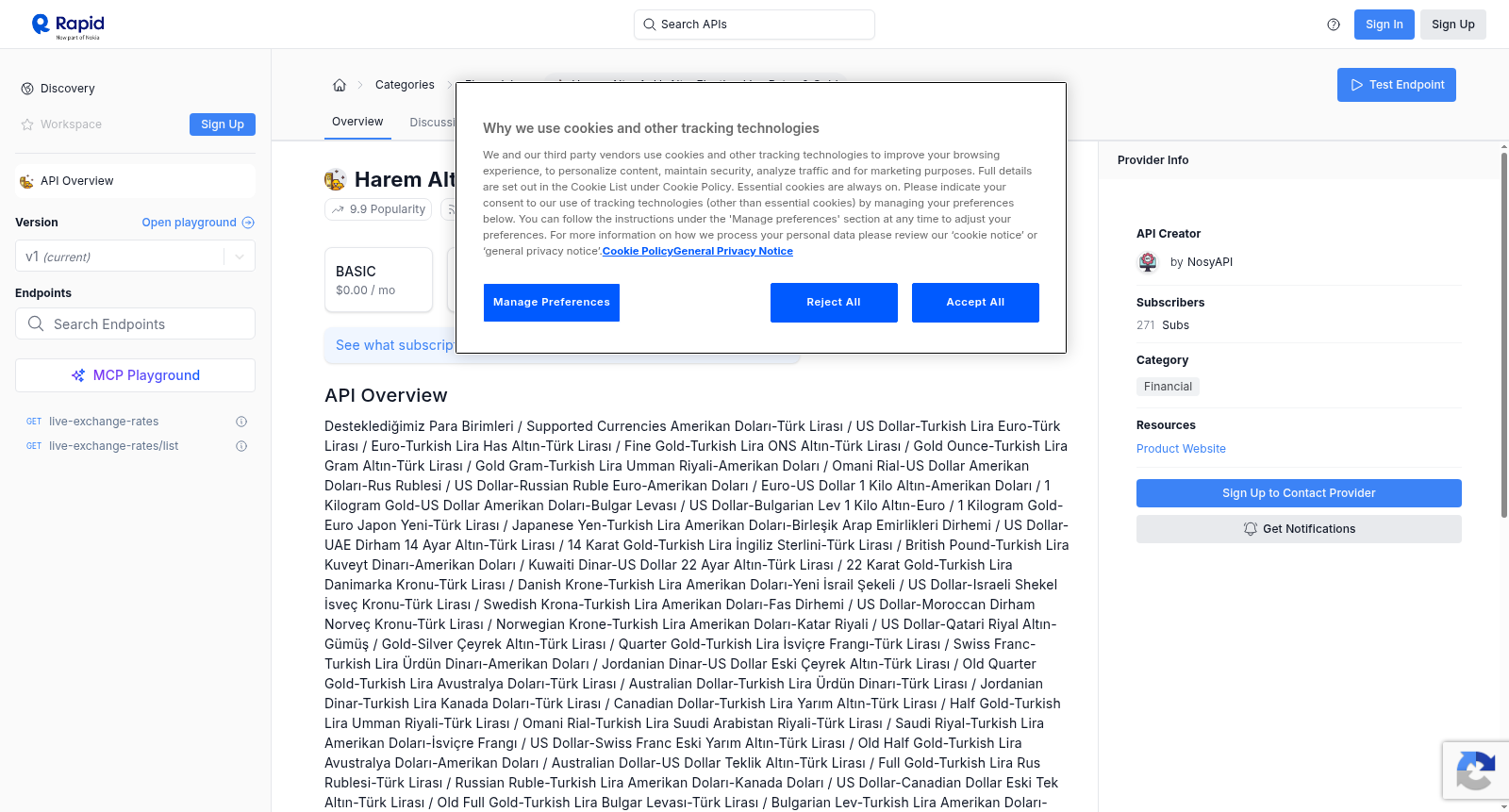
Task: Click the 9.9 Popularity badge
Action: tap(378, 209)
